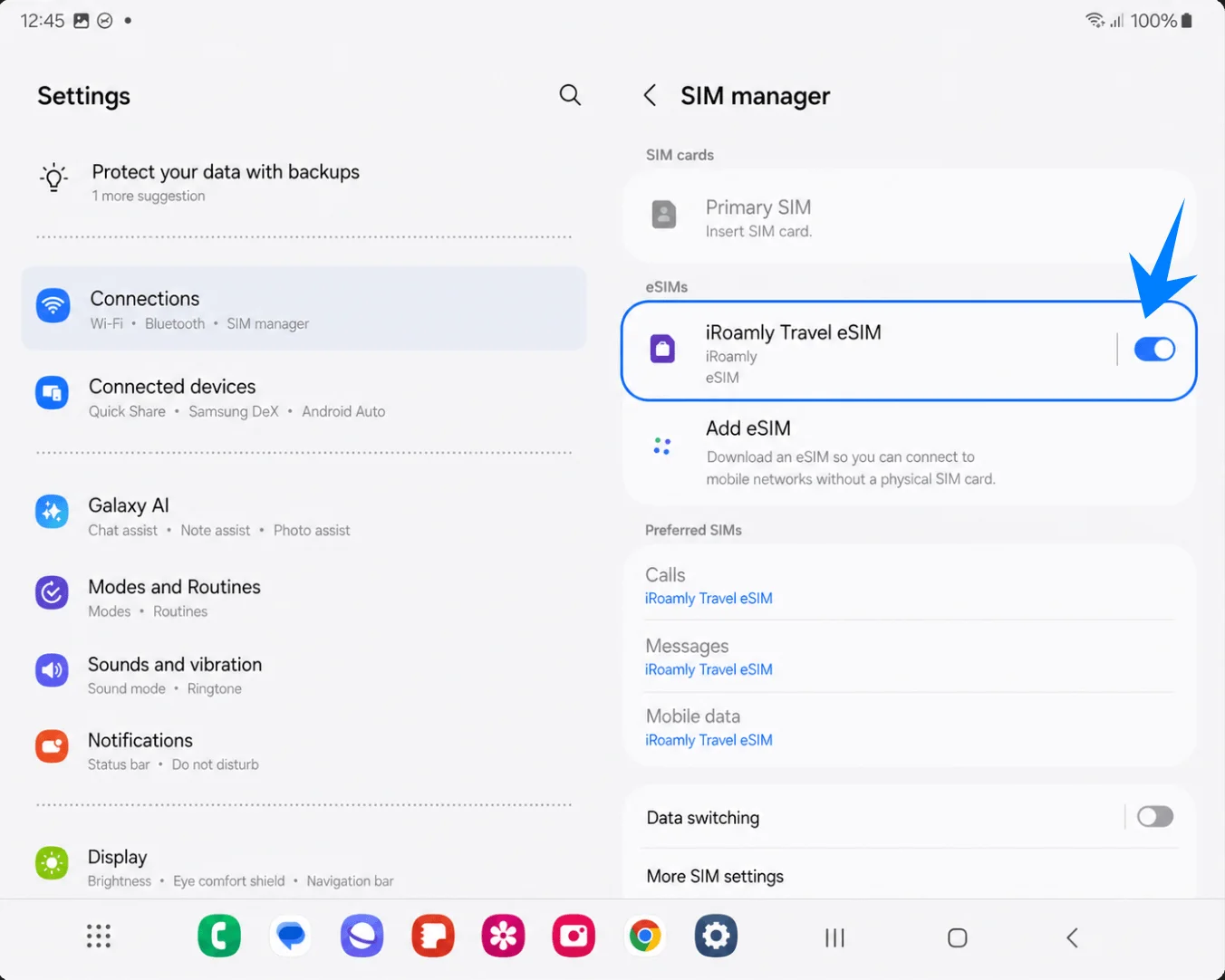Launch the Settings gear app in dock
The image size is (1225, 980).
[x=716, y=937]
